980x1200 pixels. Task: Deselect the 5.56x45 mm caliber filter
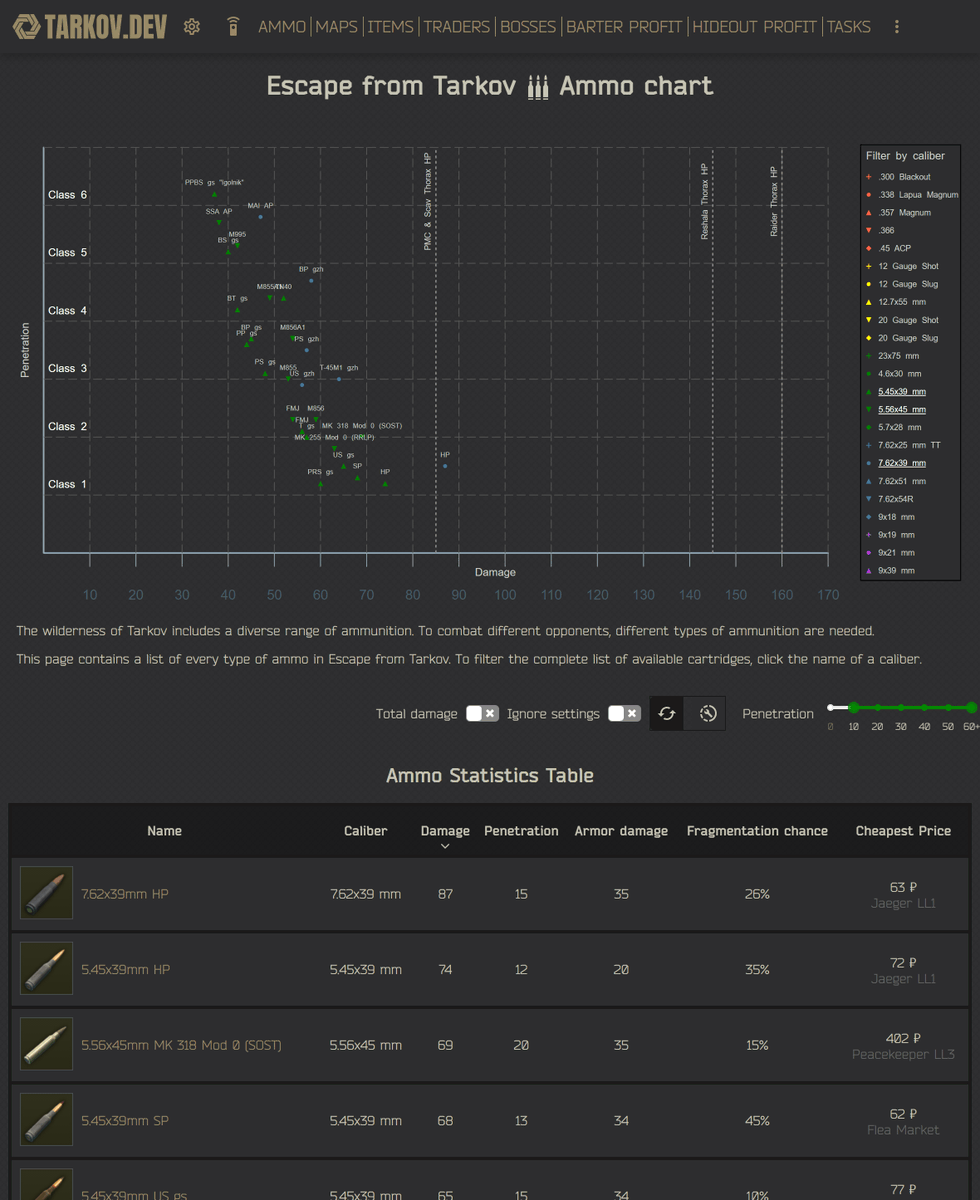(x=901, y=410)
